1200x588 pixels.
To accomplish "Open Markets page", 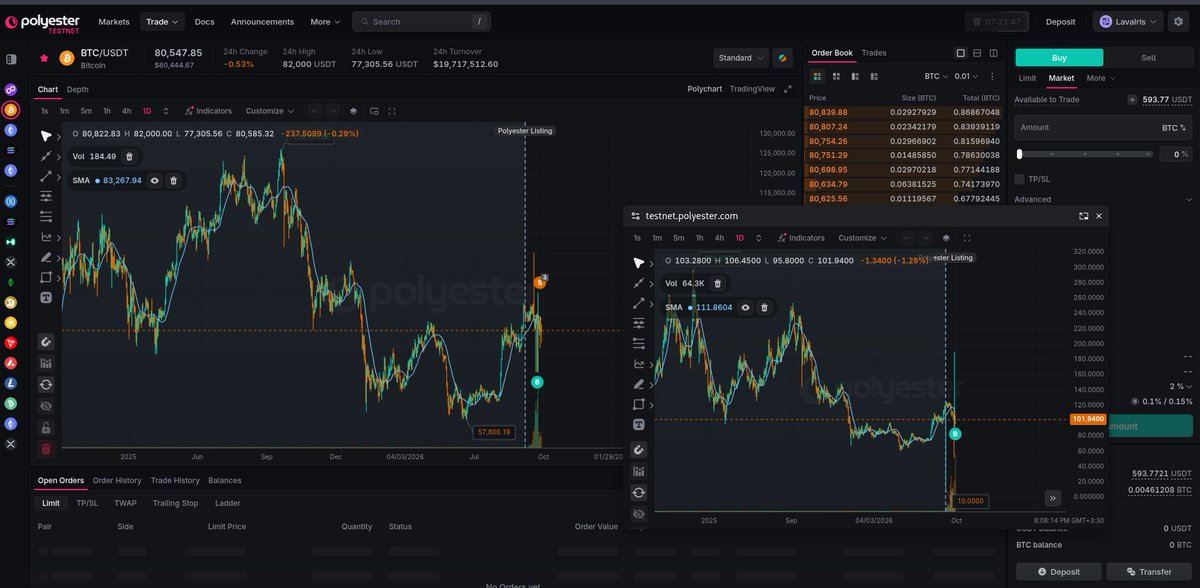I will (114, 21).
